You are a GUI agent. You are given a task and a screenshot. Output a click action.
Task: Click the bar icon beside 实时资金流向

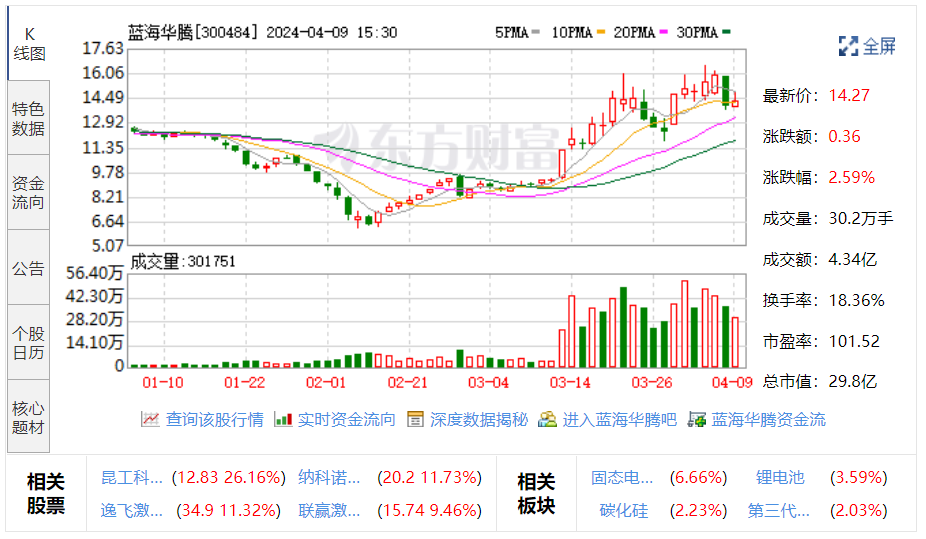pos(283,420)
